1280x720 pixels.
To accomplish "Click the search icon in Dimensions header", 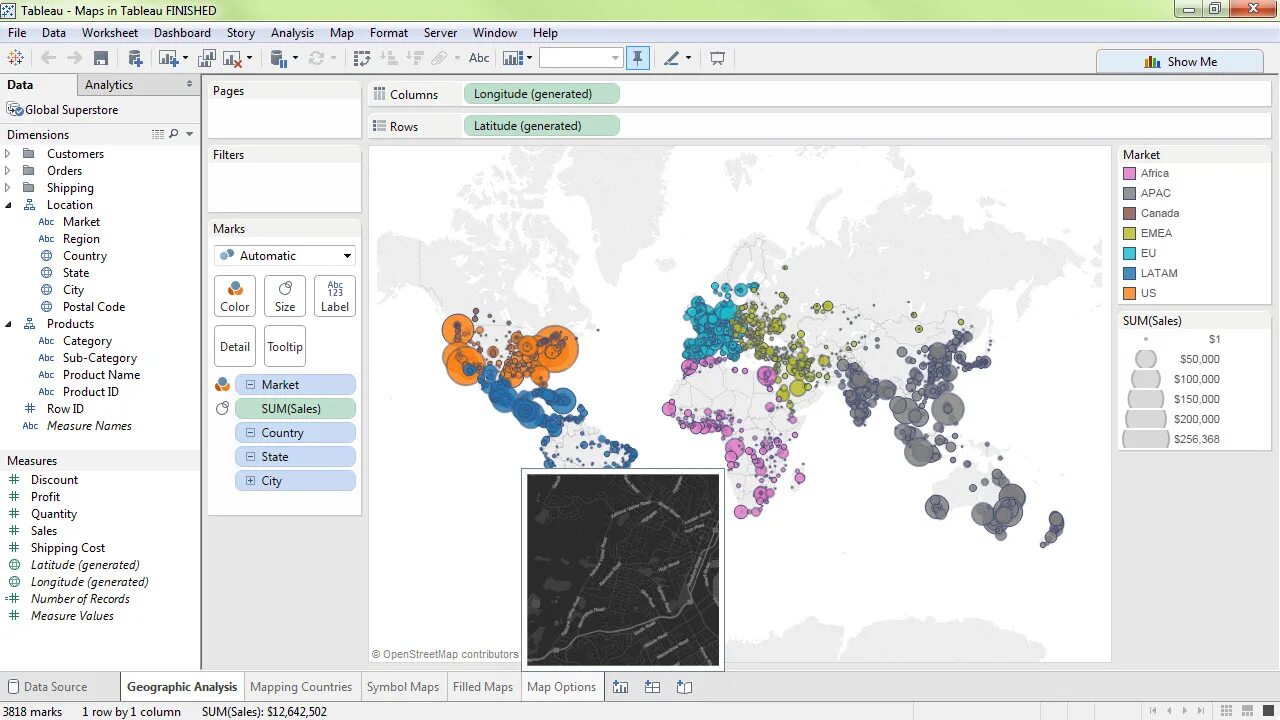I will pos(173,134).
